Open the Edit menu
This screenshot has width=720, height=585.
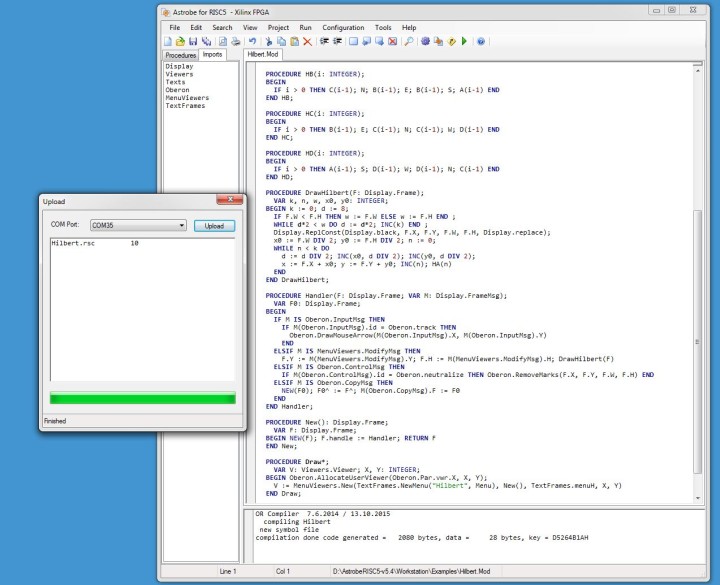196,28
